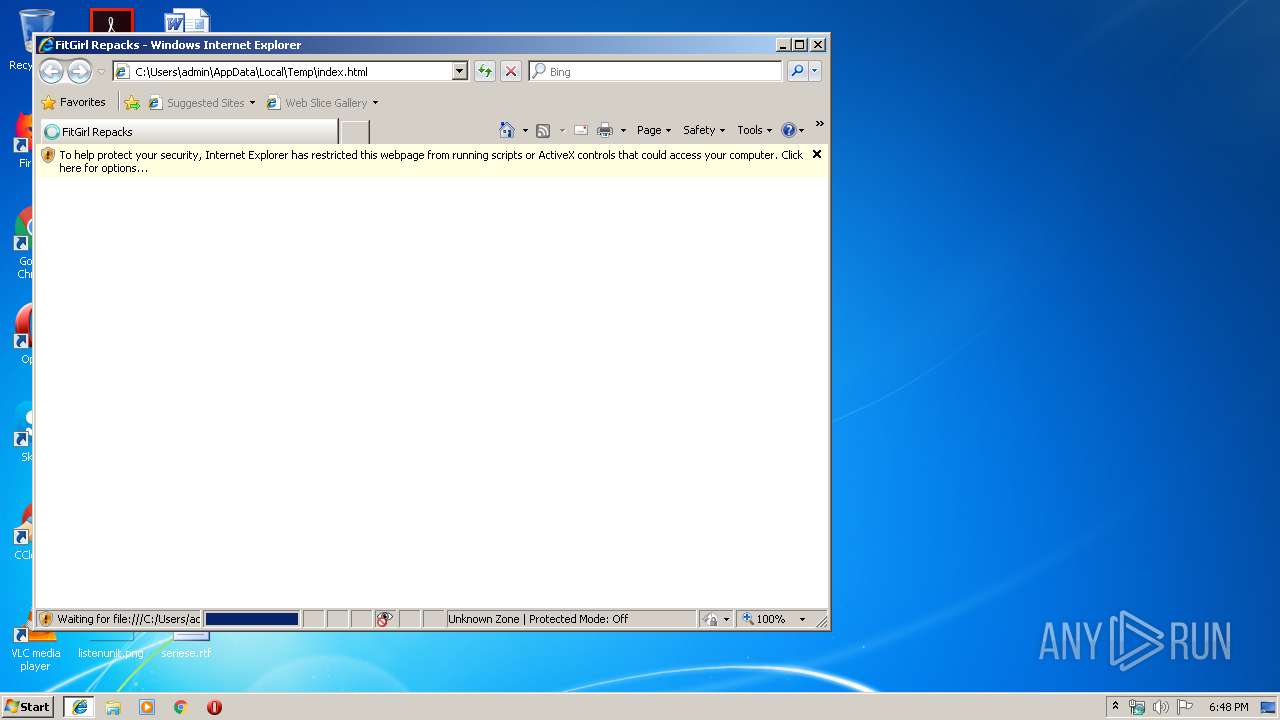The height and width of the screenshot is (720, 1280).
Task: Open search provider options dropdown
Action: [815, 71]
